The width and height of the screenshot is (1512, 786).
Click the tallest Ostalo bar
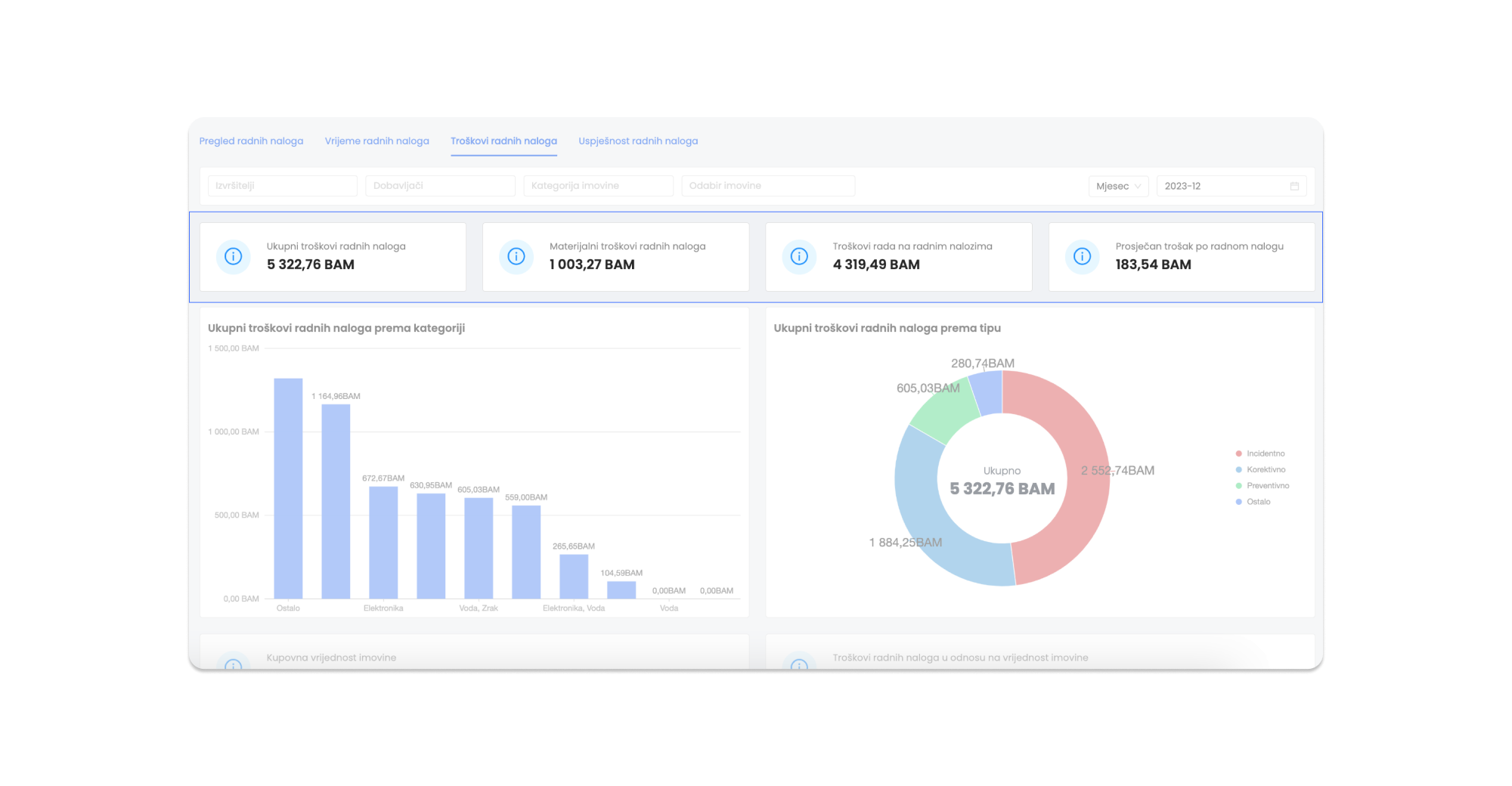point(288,488)
